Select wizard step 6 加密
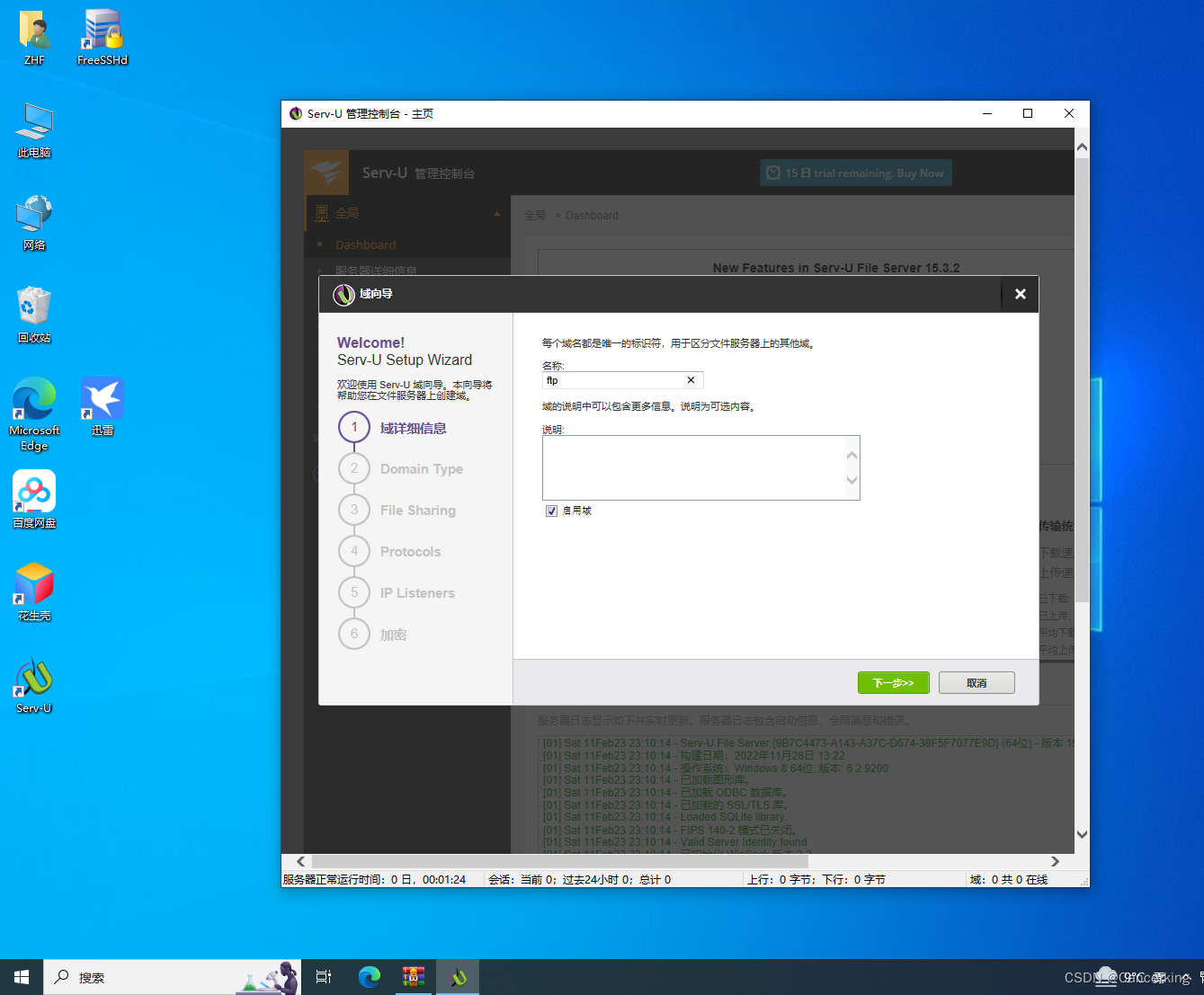 pyautogui.click(x=373, y=635)
